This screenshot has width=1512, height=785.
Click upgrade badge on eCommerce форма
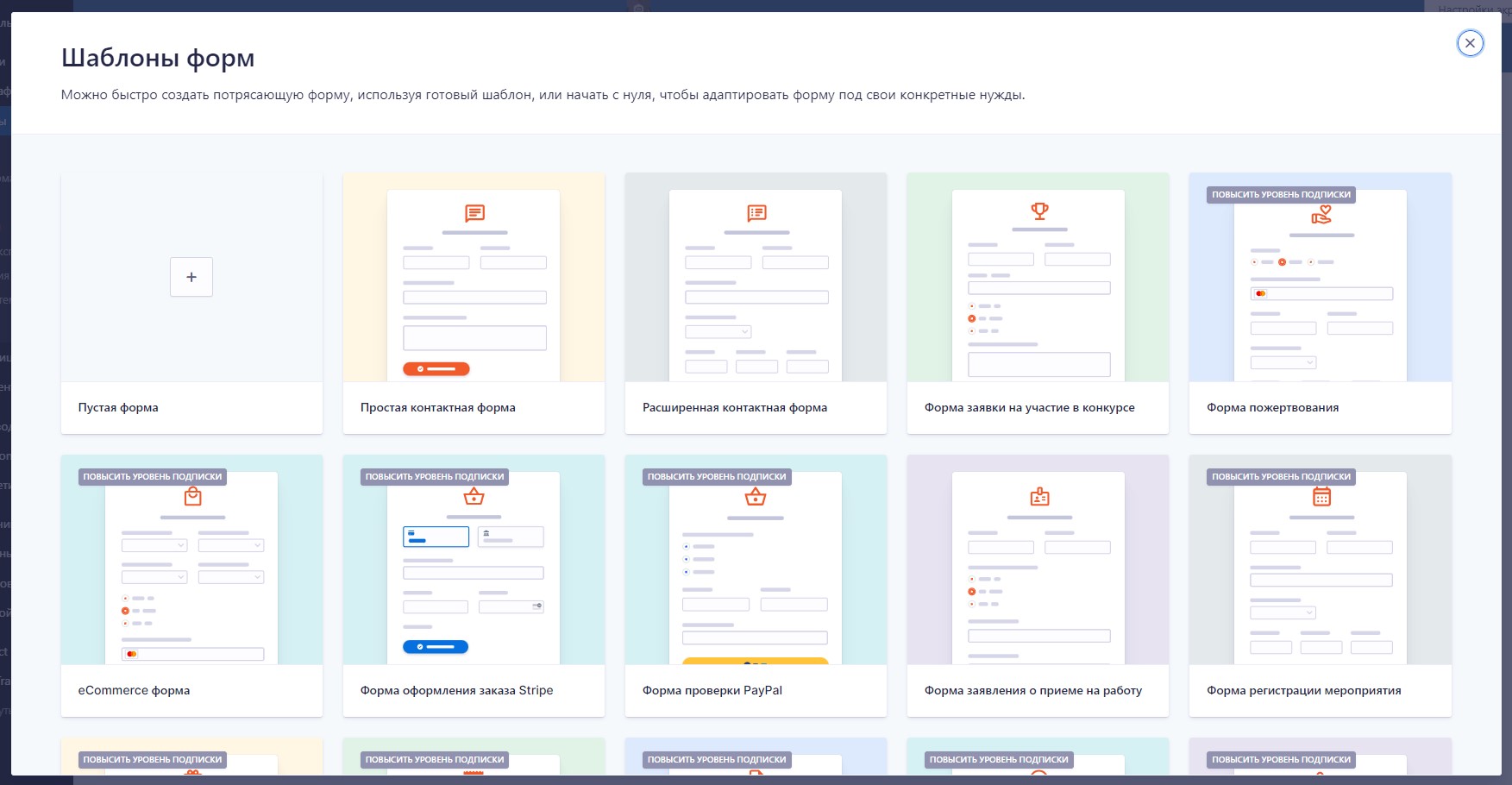[x=153, y=477]
